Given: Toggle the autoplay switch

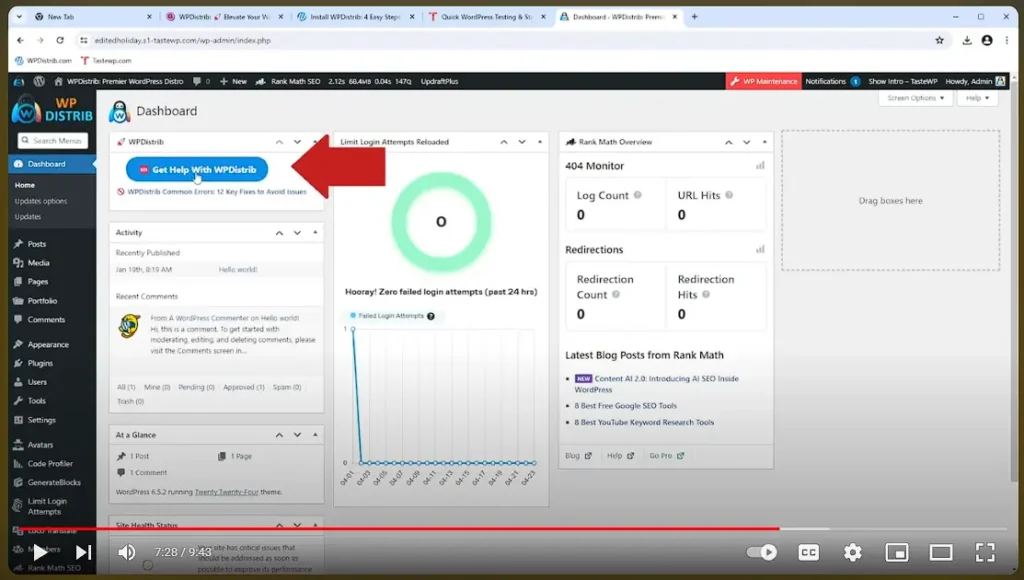Looking at the screenshot, I should pos(761,553).
